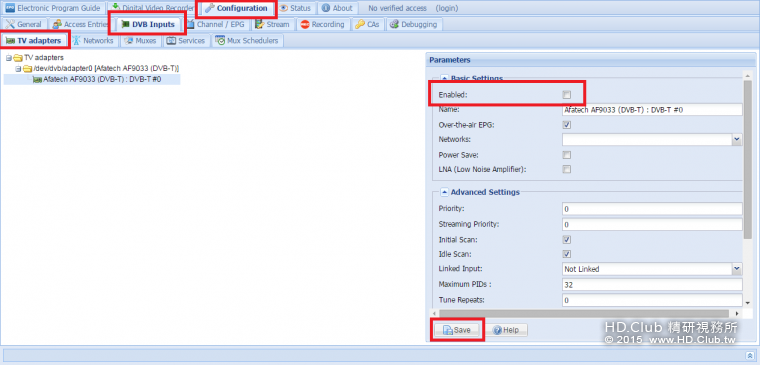Click the red REC icon on Recording tab
The height and width of the screenshot is (365, 760).
pos(305,24)
